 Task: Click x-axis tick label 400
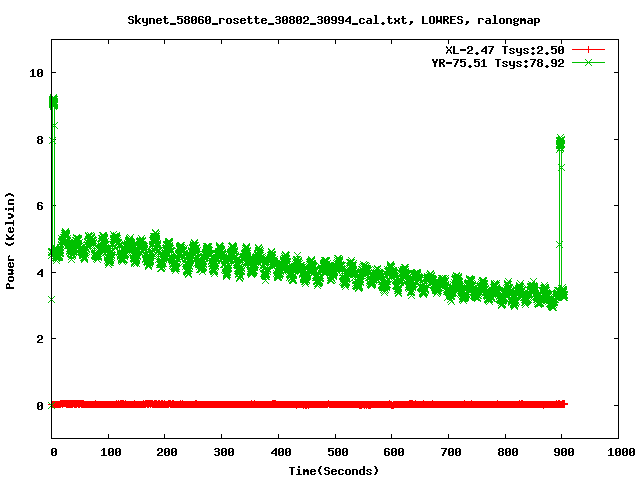tap(281, 452)
